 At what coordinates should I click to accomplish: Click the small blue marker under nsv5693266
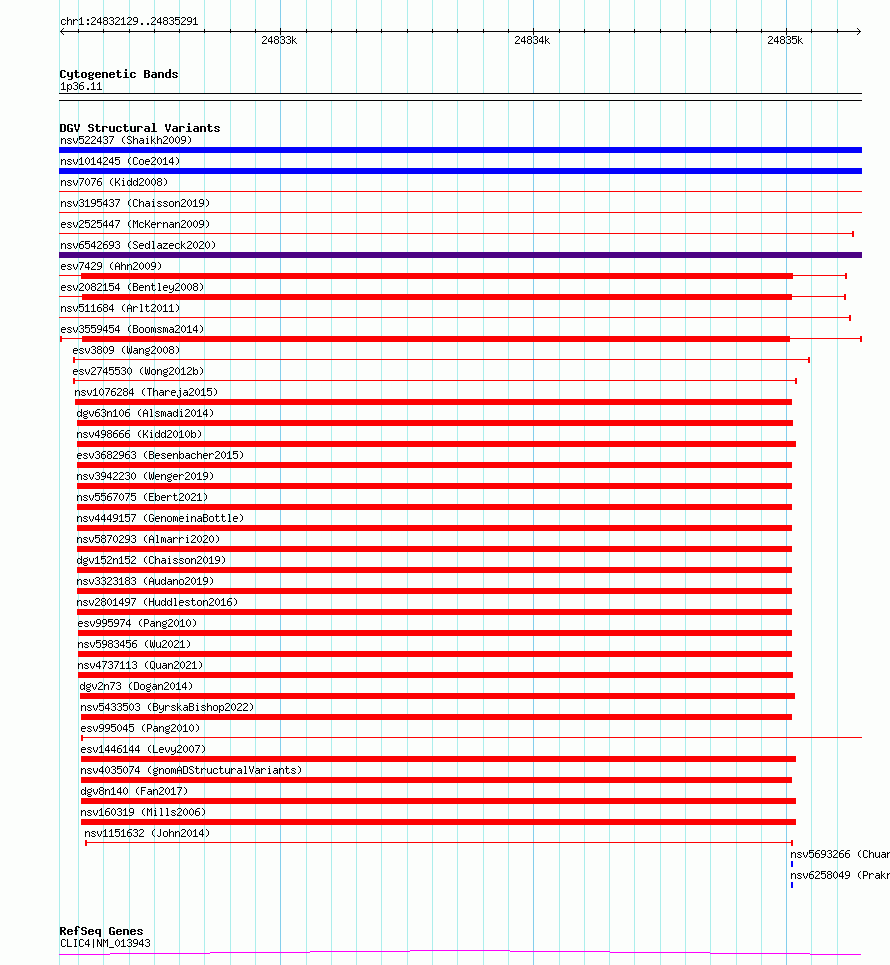(792, 864)
